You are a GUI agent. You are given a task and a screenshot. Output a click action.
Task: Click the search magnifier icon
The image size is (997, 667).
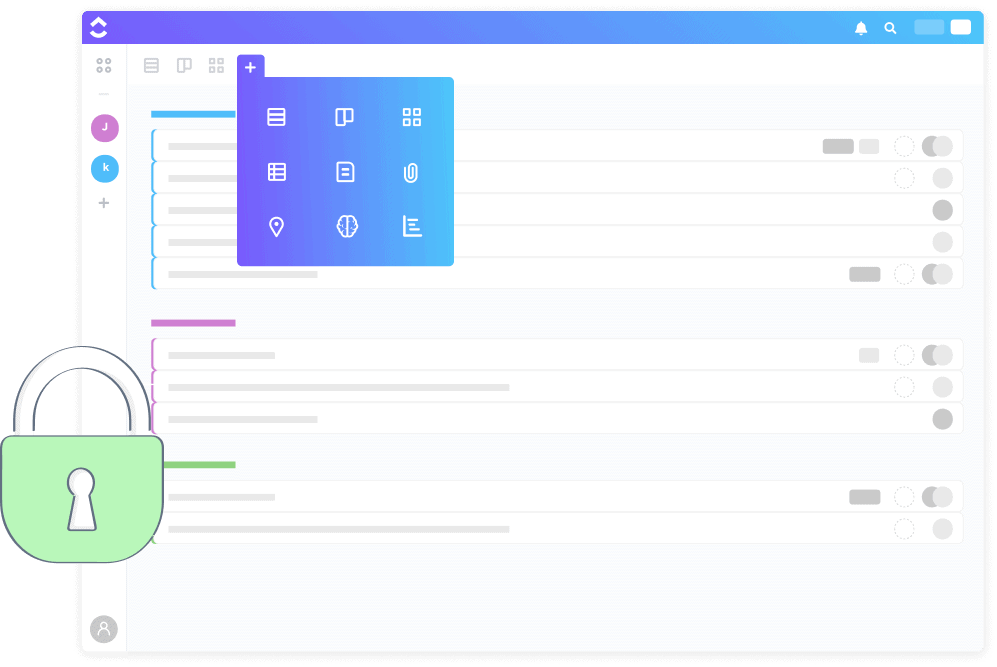[x=890, y=28]
